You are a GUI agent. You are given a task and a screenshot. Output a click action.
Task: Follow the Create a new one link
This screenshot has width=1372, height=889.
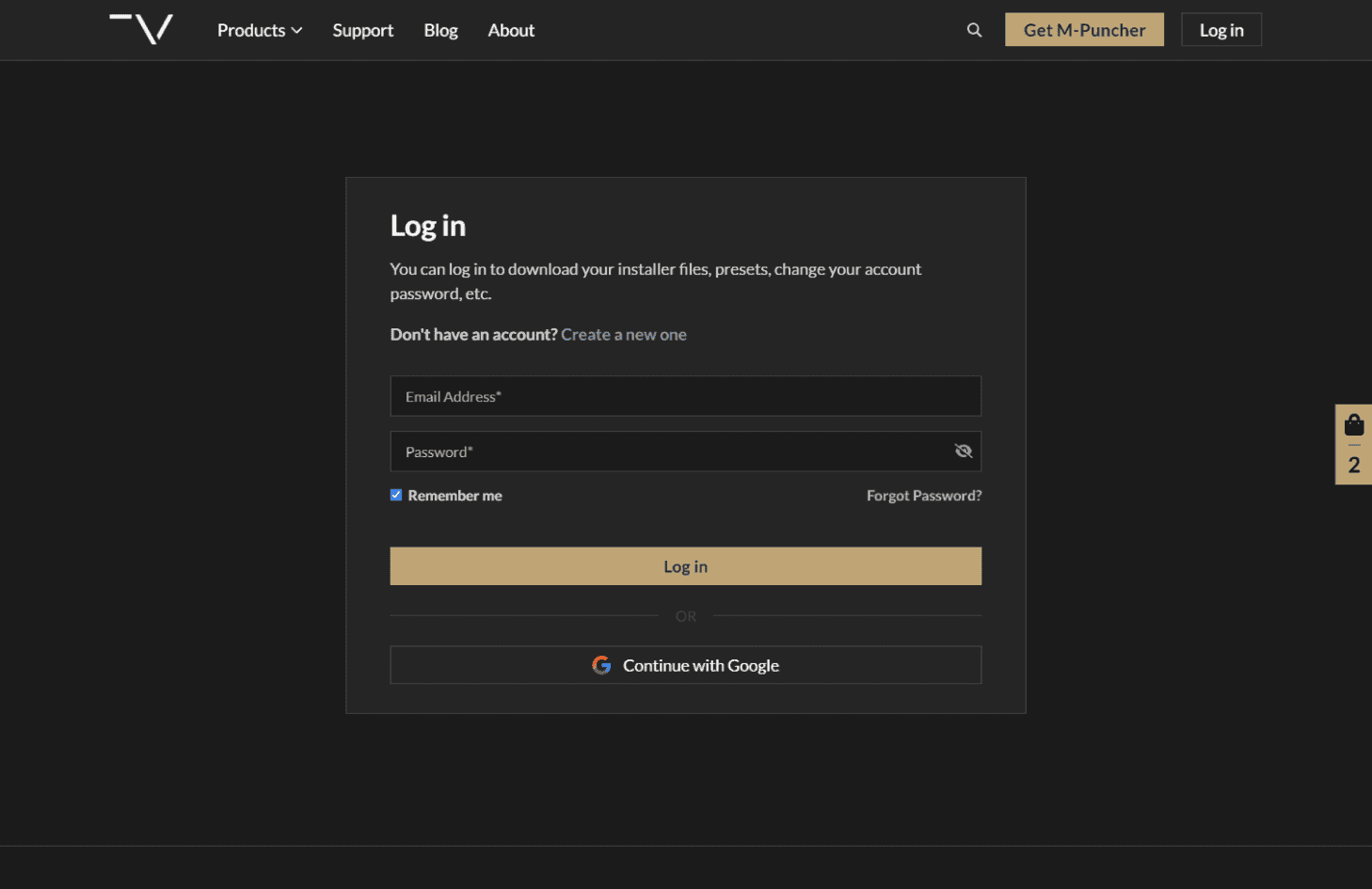623,335
